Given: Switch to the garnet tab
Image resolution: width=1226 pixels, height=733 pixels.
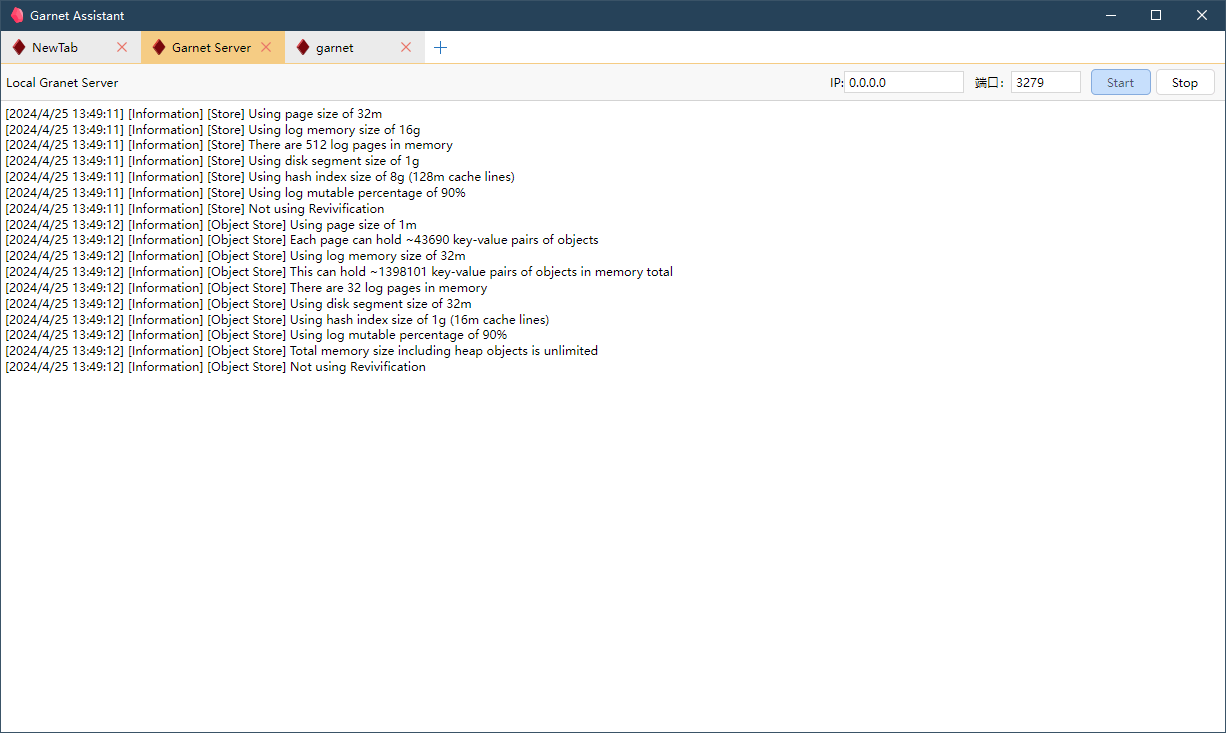Looking at the screenshot, I should click(x=335, y=47).
